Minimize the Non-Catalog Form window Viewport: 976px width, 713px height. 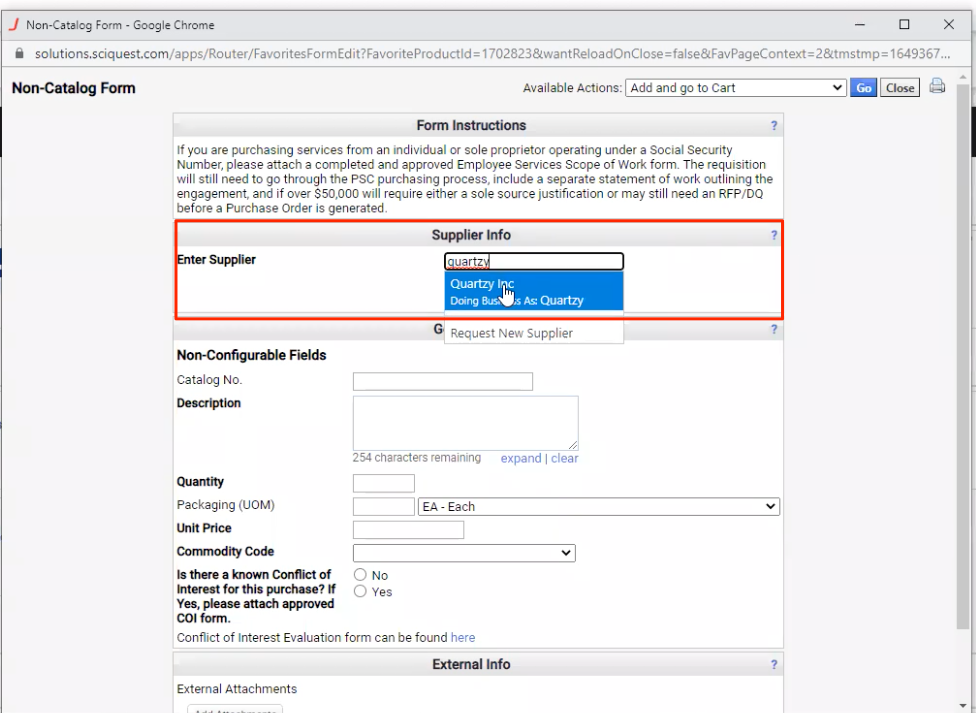tap(860, 24)
